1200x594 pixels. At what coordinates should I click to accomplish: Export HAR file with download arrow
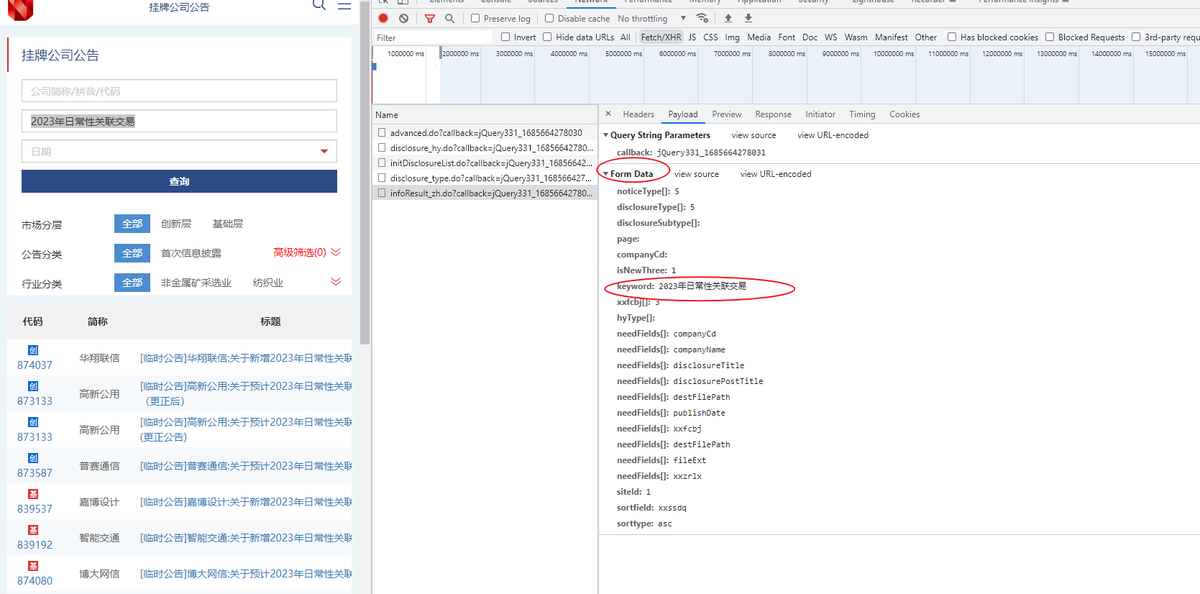[x=748, y=18]
